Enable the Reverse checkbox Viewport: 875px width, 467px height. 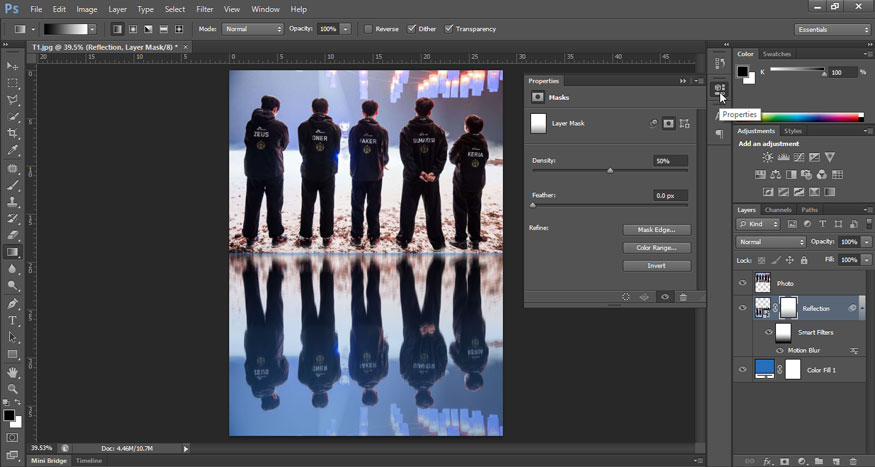click(x=369, y=29)
